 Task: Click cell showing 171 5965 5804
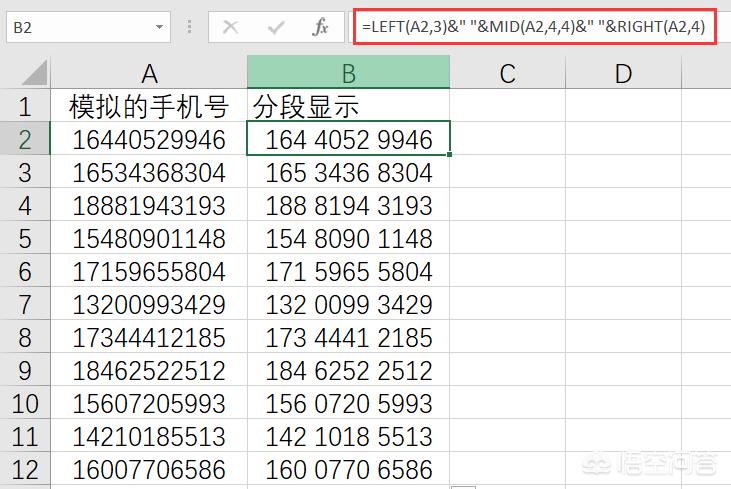pyautogui.click(x=348, y=270)
